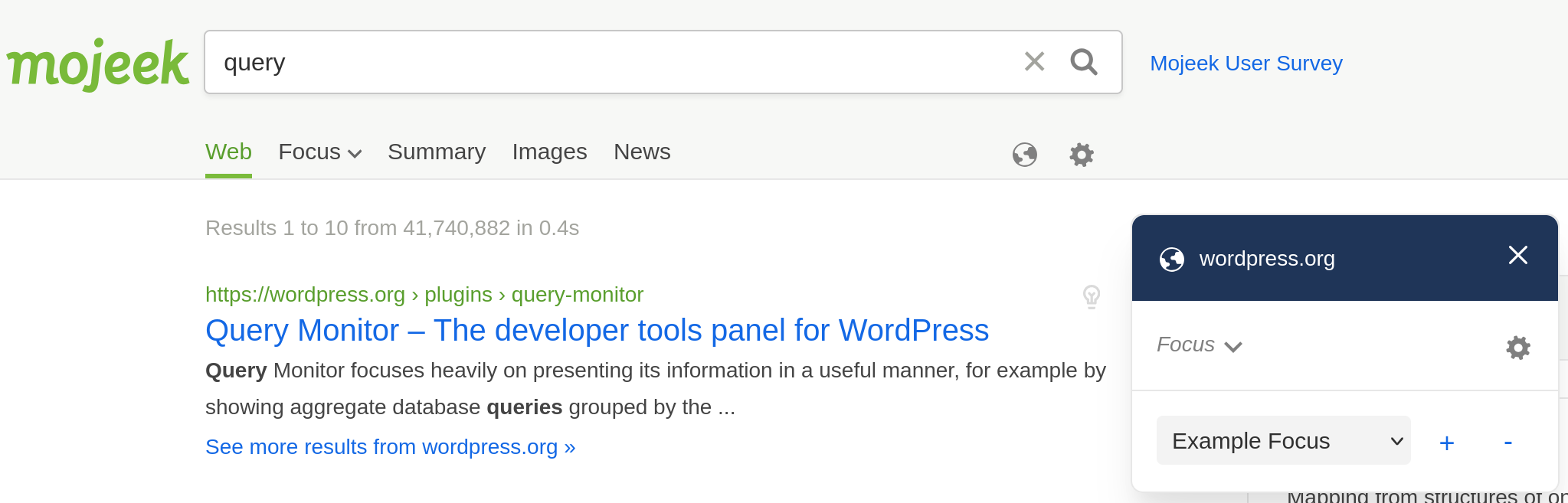Switch to the Summary tab
Viewport: 1568px width, 503px height.
pyautogui.click(x=437, y=152)
